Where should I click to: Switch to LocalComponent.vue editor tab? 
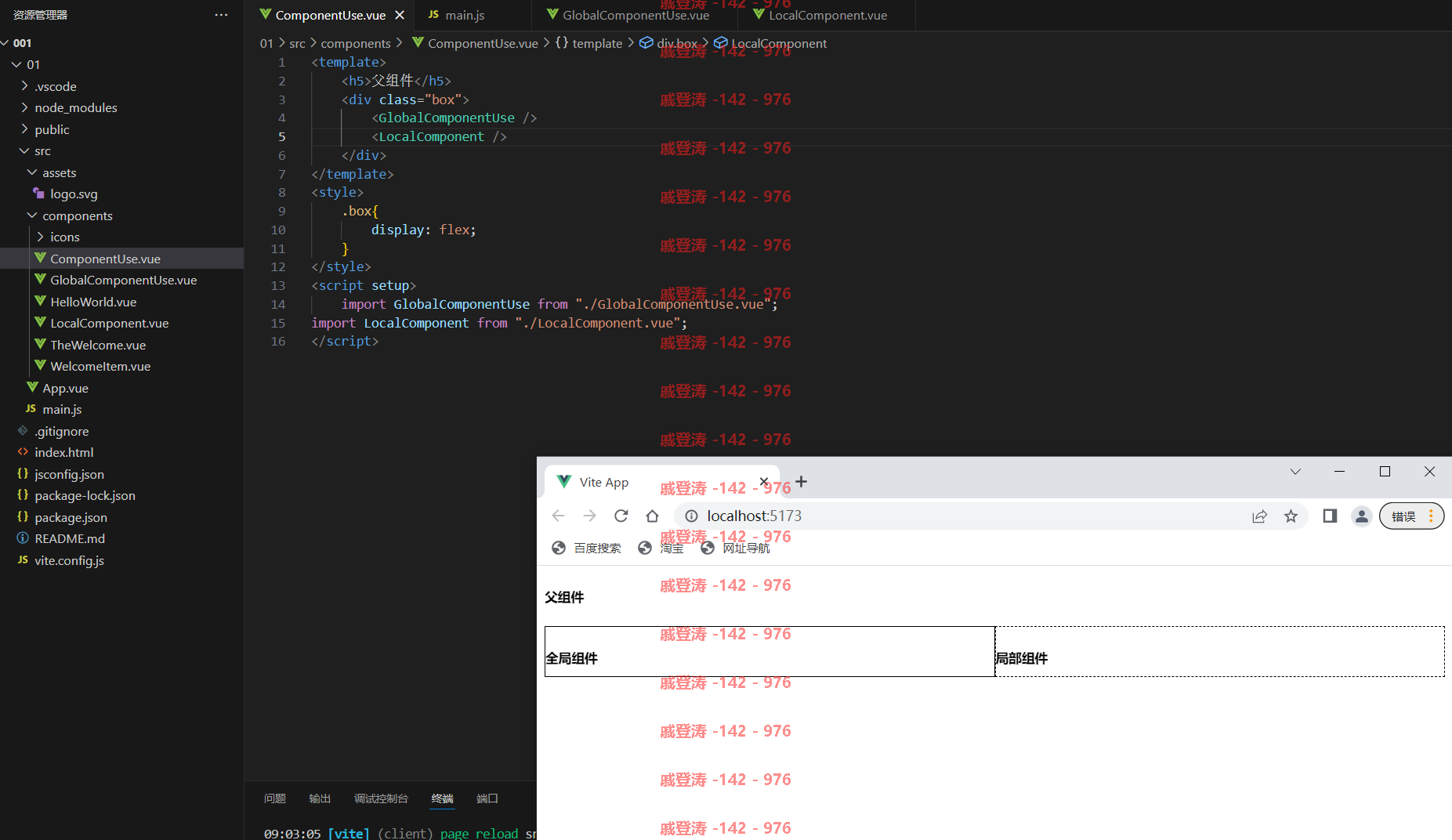(x=827, y=15)
